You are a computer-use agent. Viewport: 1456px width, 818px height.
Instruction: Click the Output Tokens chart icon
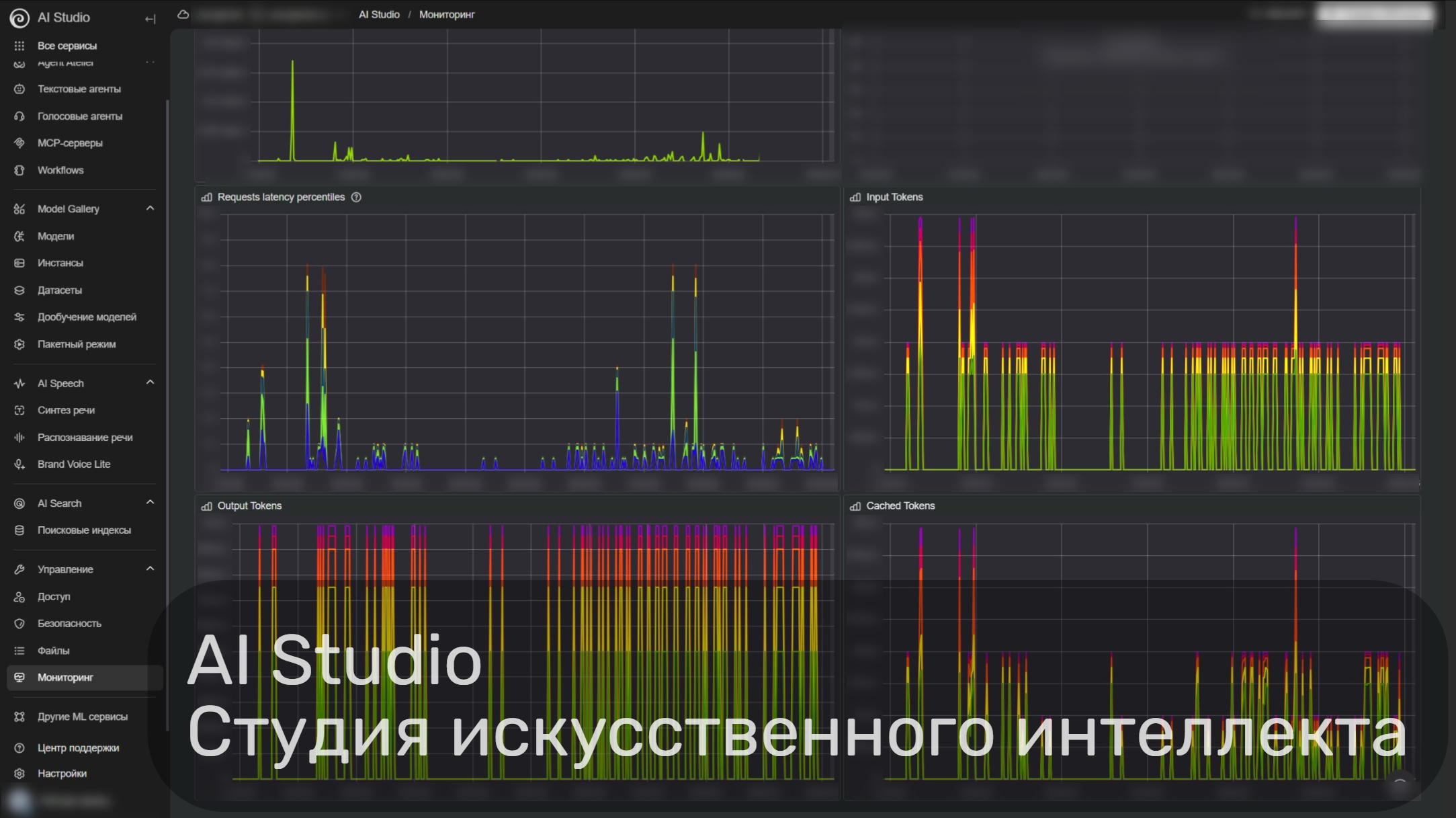pyautogui.click(x=206, y=506)
